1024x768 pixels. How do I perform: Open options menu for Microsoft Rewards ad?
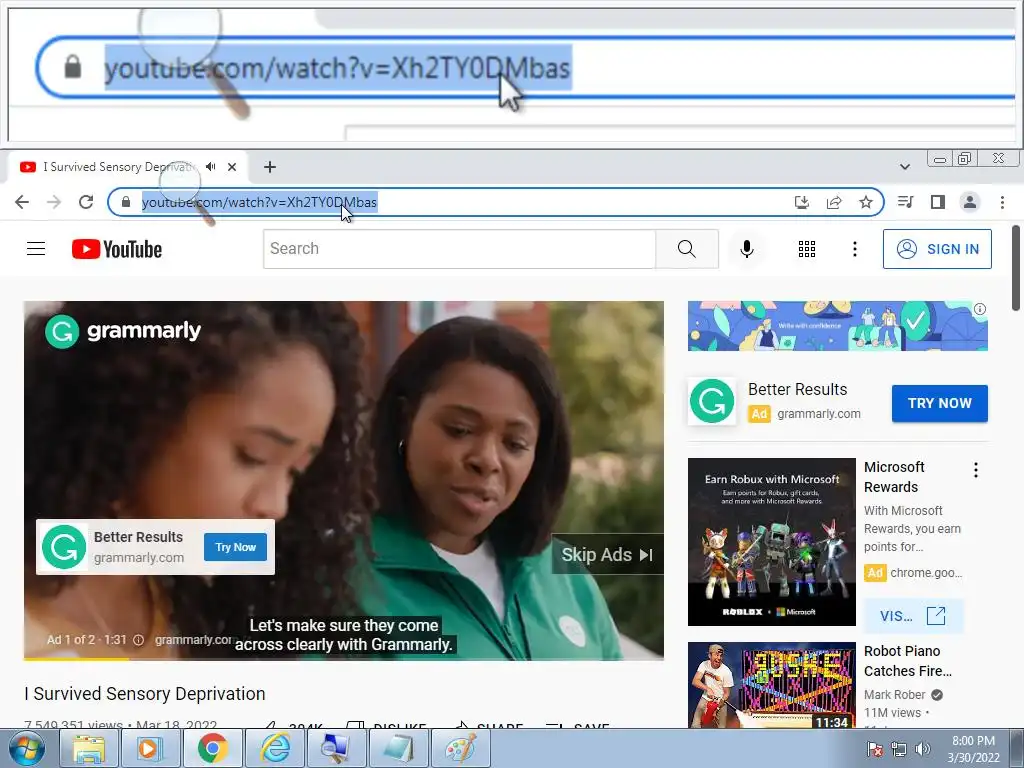point(976,470)
